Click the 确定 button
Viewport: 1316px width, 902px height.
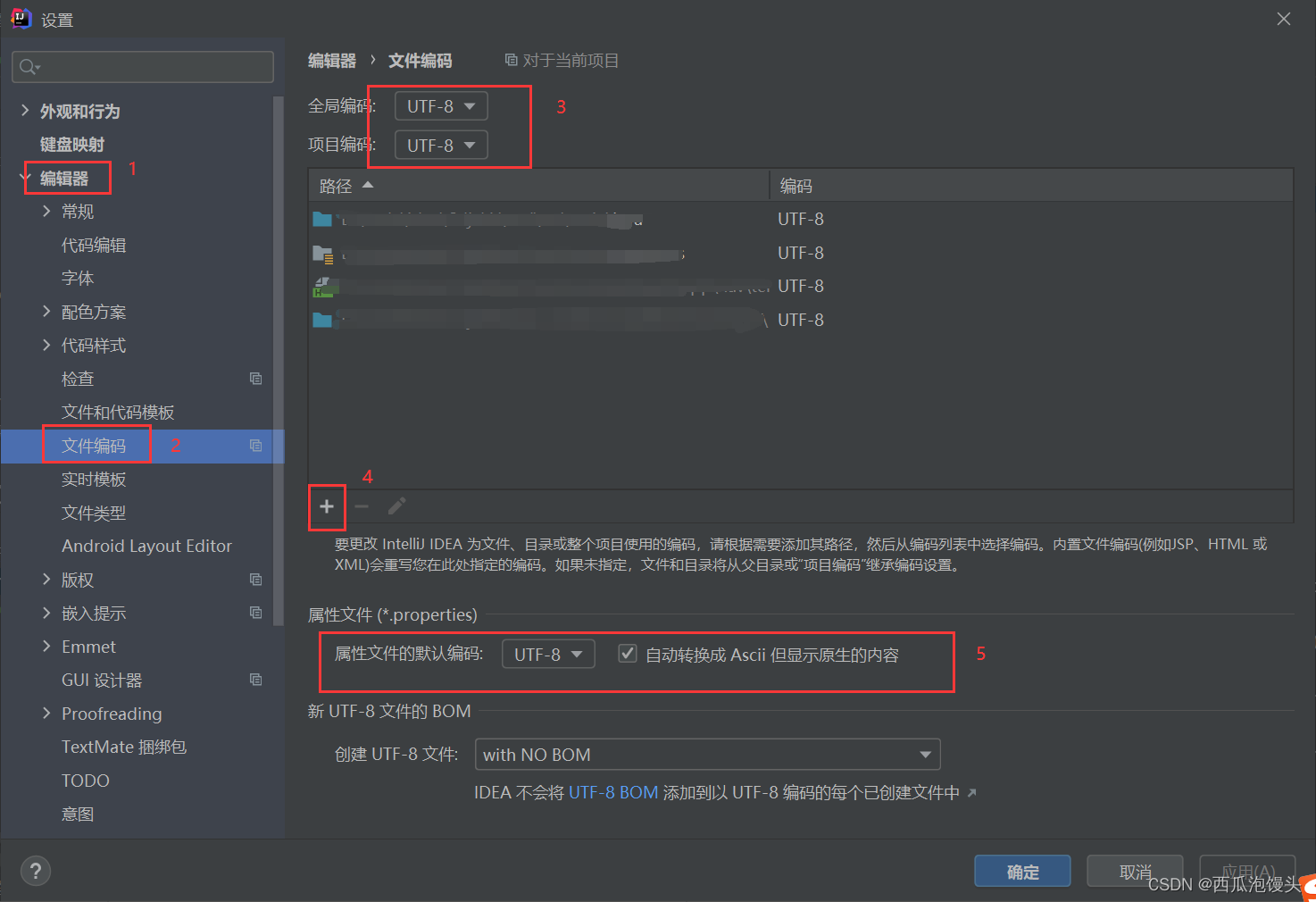1022,872
